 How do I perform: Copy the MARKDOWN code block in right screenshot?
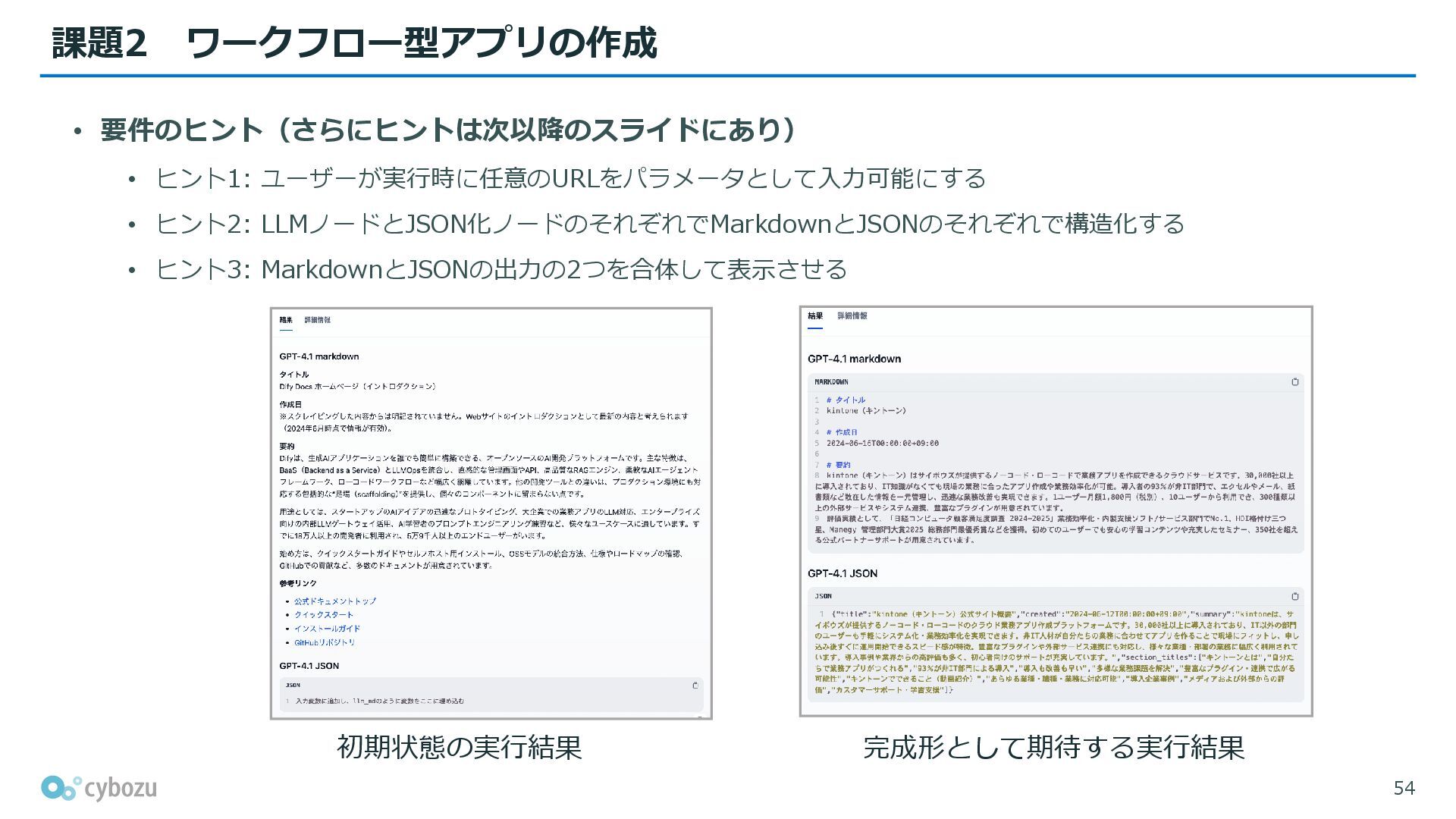[1294, 381]
